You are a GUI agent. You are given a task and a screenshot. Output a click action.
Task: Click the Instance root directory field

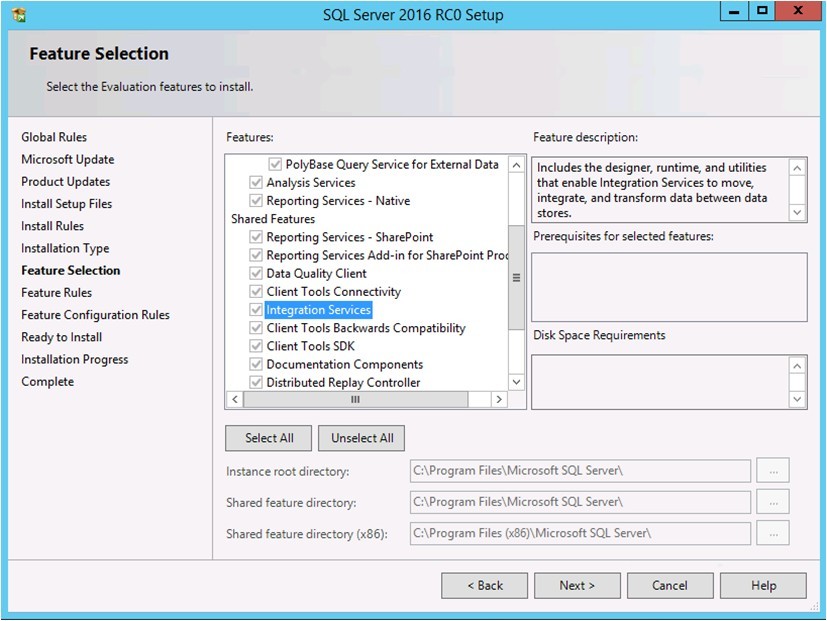tap(580, 471)
